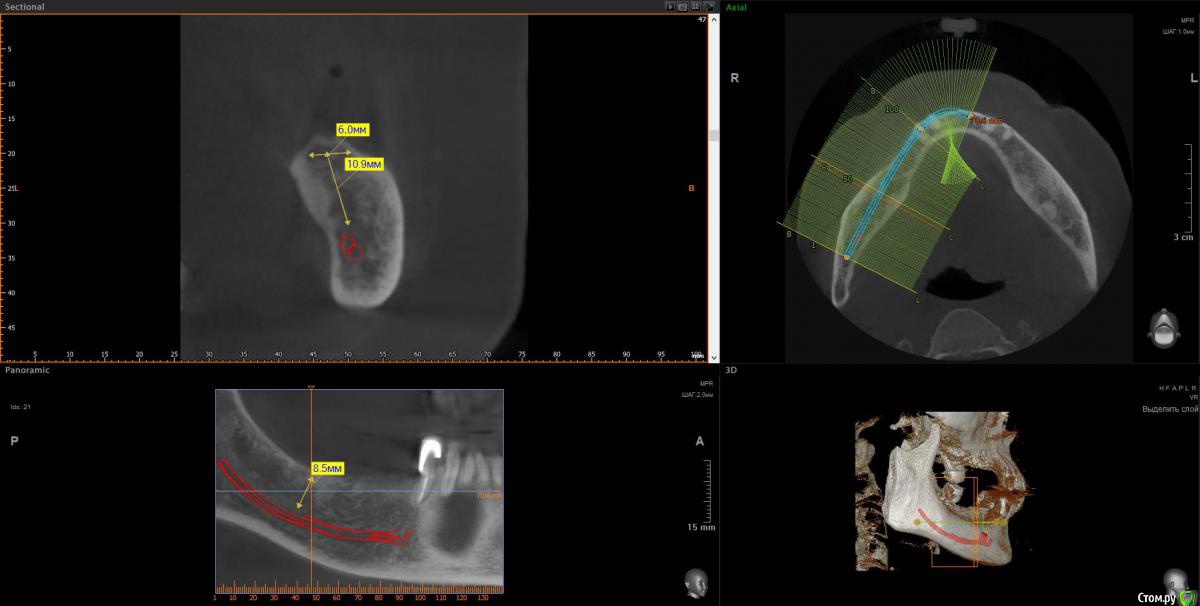Screen dimensions: 1200x606
Task: Activate the Axial view panel title
Action: pyautogui.click(x=736, y=6)
